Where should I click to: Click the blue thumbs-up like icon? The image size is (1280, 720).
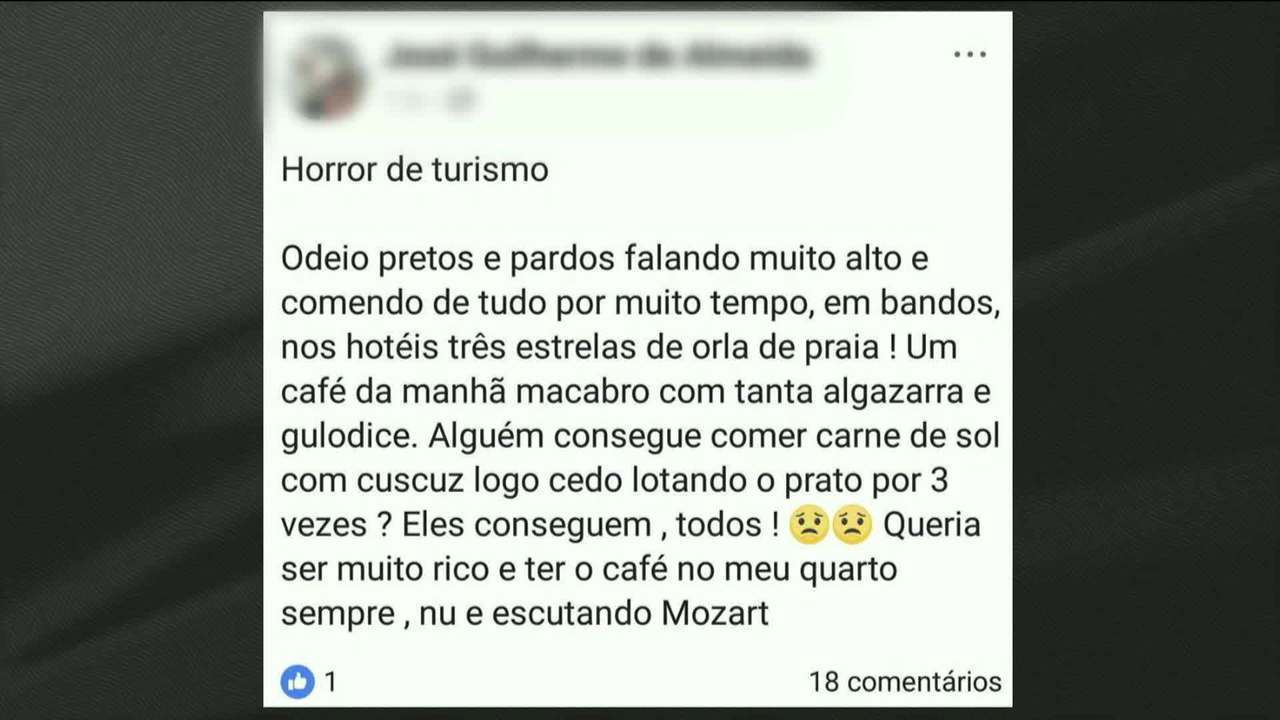(x=297, y=682)
